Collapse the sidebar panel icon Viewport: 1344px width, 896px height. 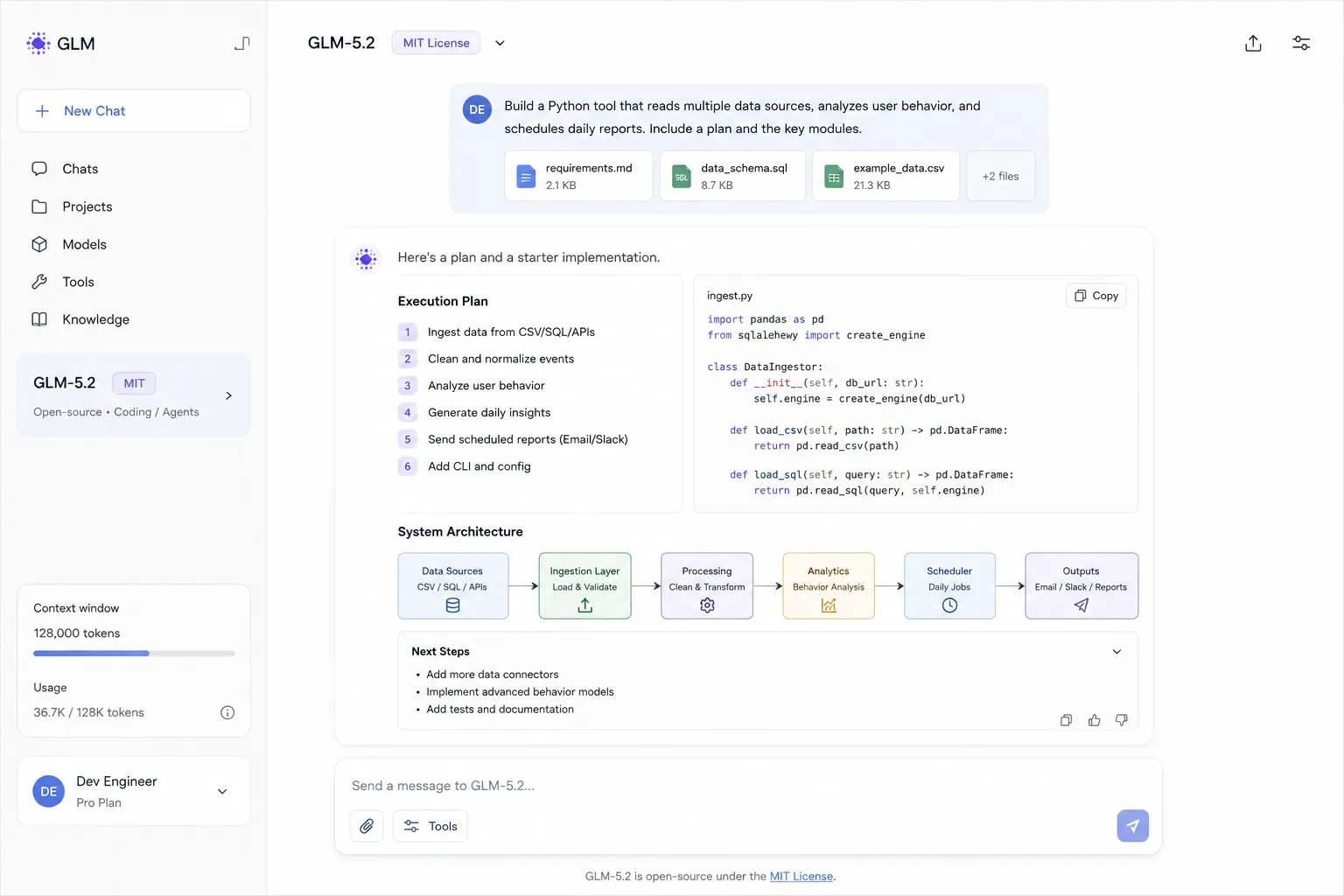tap(242, 43)
